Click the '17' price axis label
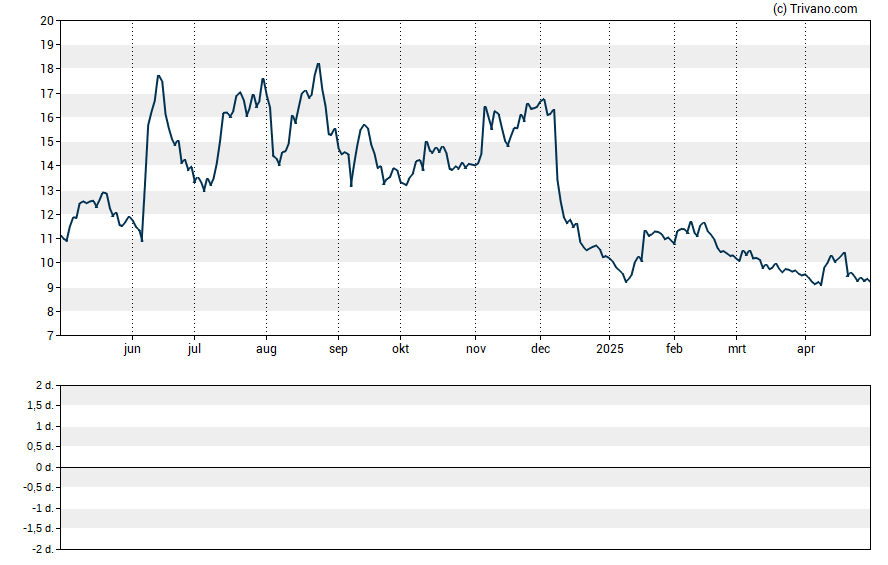The height and width of the screenshot is (565, 888). pos(47,93)
